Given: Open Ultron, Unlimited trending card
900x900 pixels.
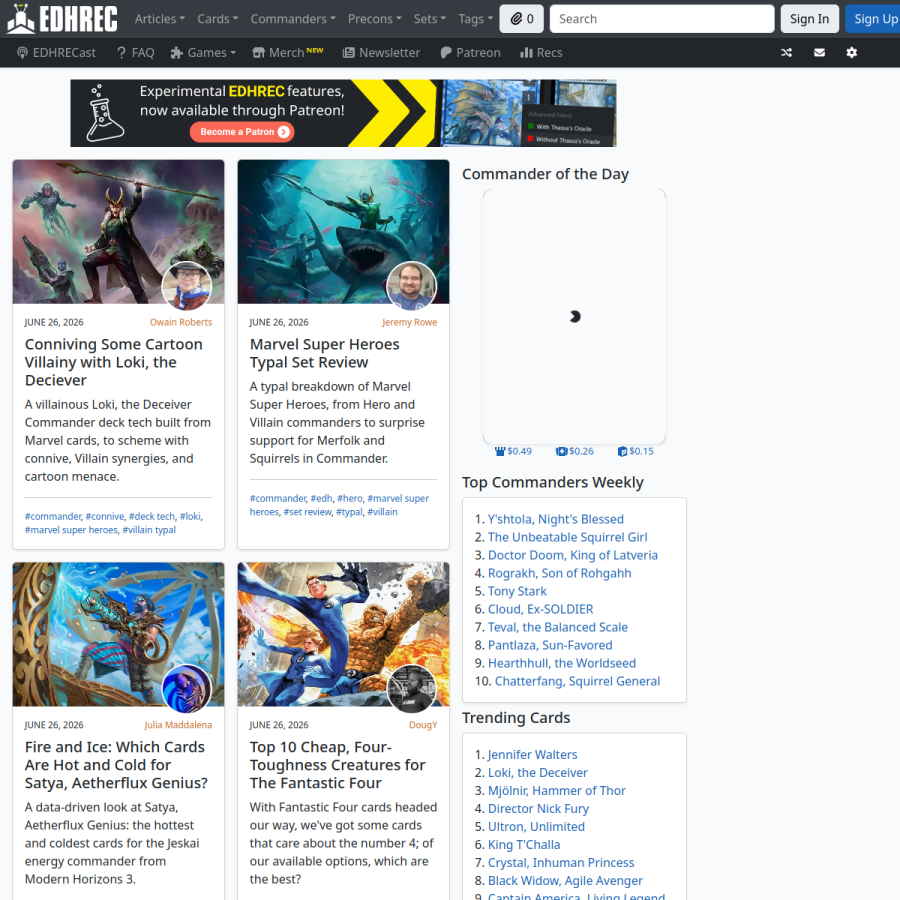Looking at the screenshot, I should click(537, 827).
